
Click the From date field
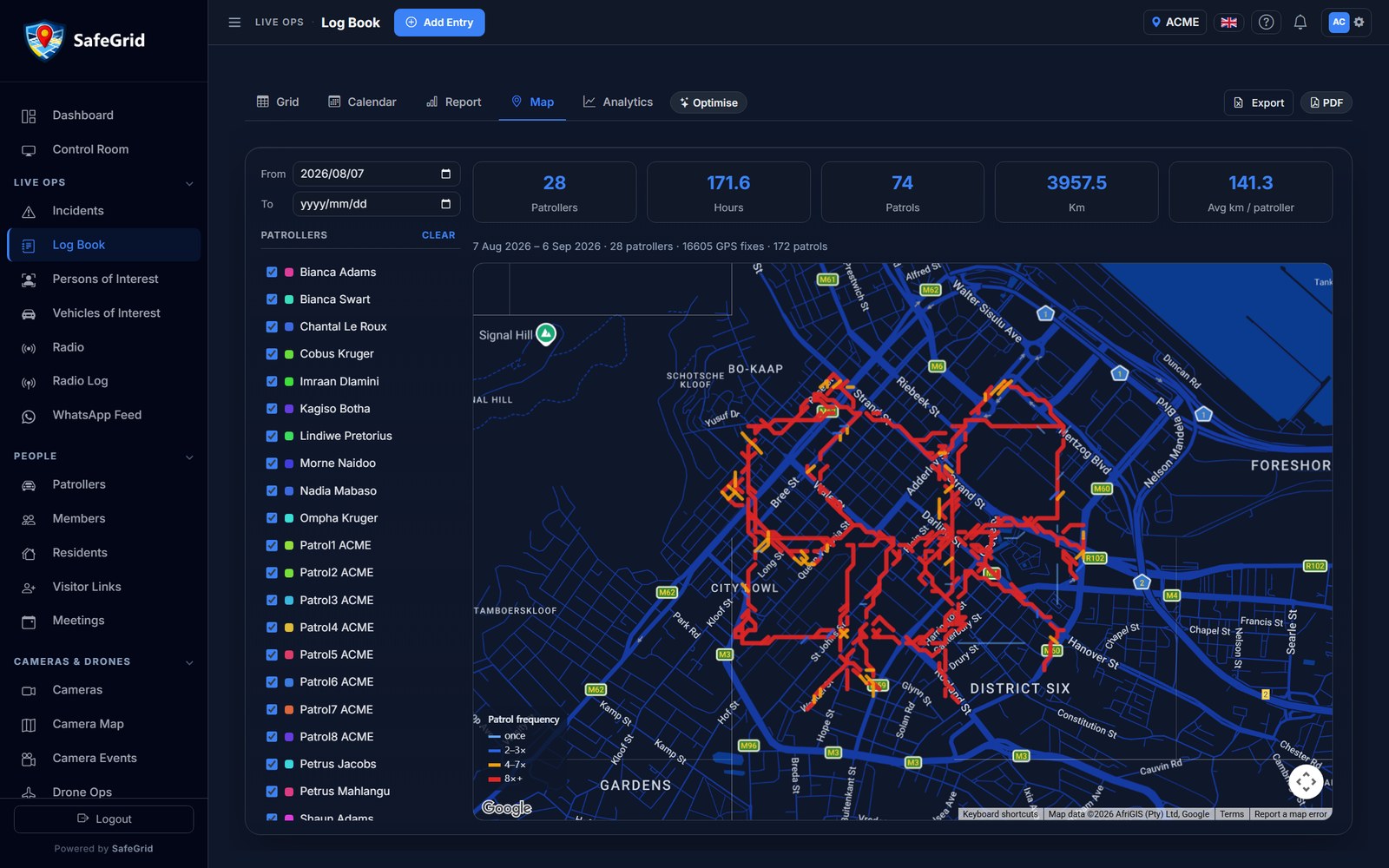pyautogui.click(x=376, y=174)
